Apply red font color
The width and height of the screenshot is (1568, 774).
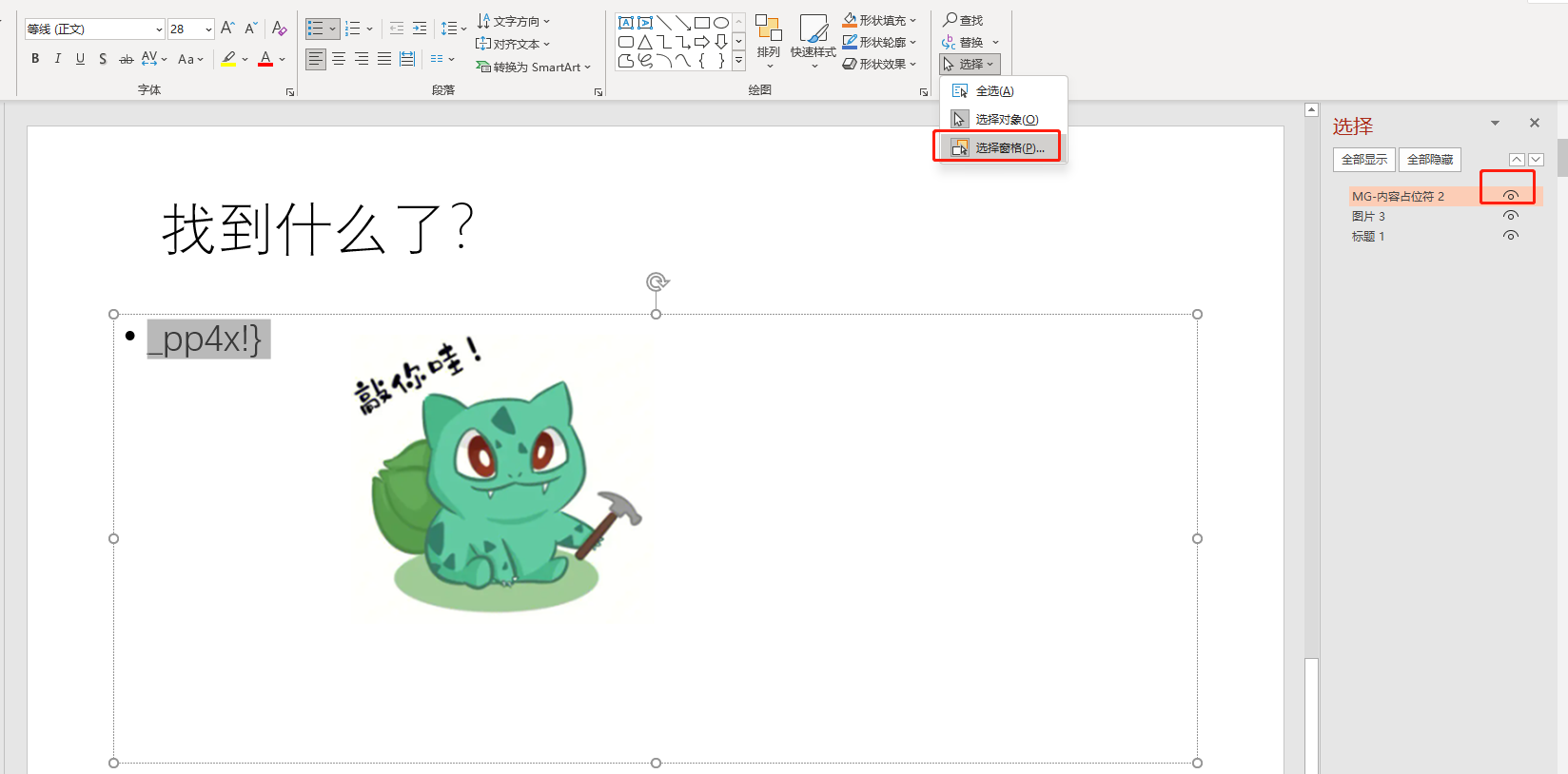265,59
